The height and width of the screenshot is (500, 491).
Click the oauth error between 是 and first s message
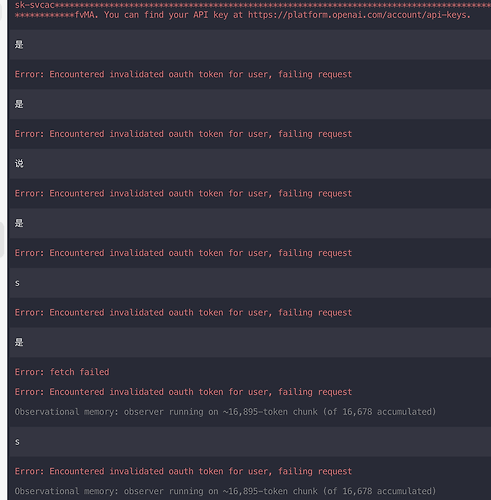pos(183,253)
